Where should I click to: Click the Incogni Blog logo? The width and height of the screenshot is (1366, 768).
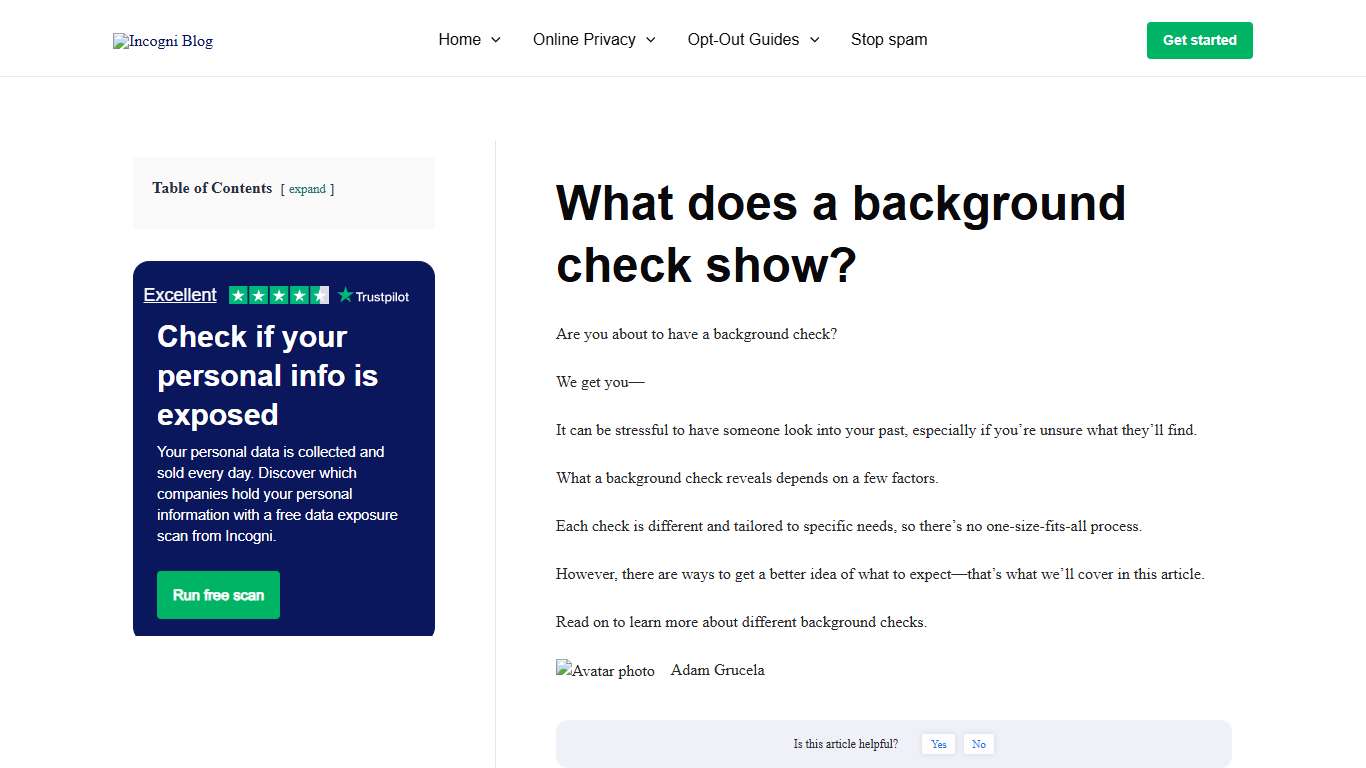pos(162,40)
